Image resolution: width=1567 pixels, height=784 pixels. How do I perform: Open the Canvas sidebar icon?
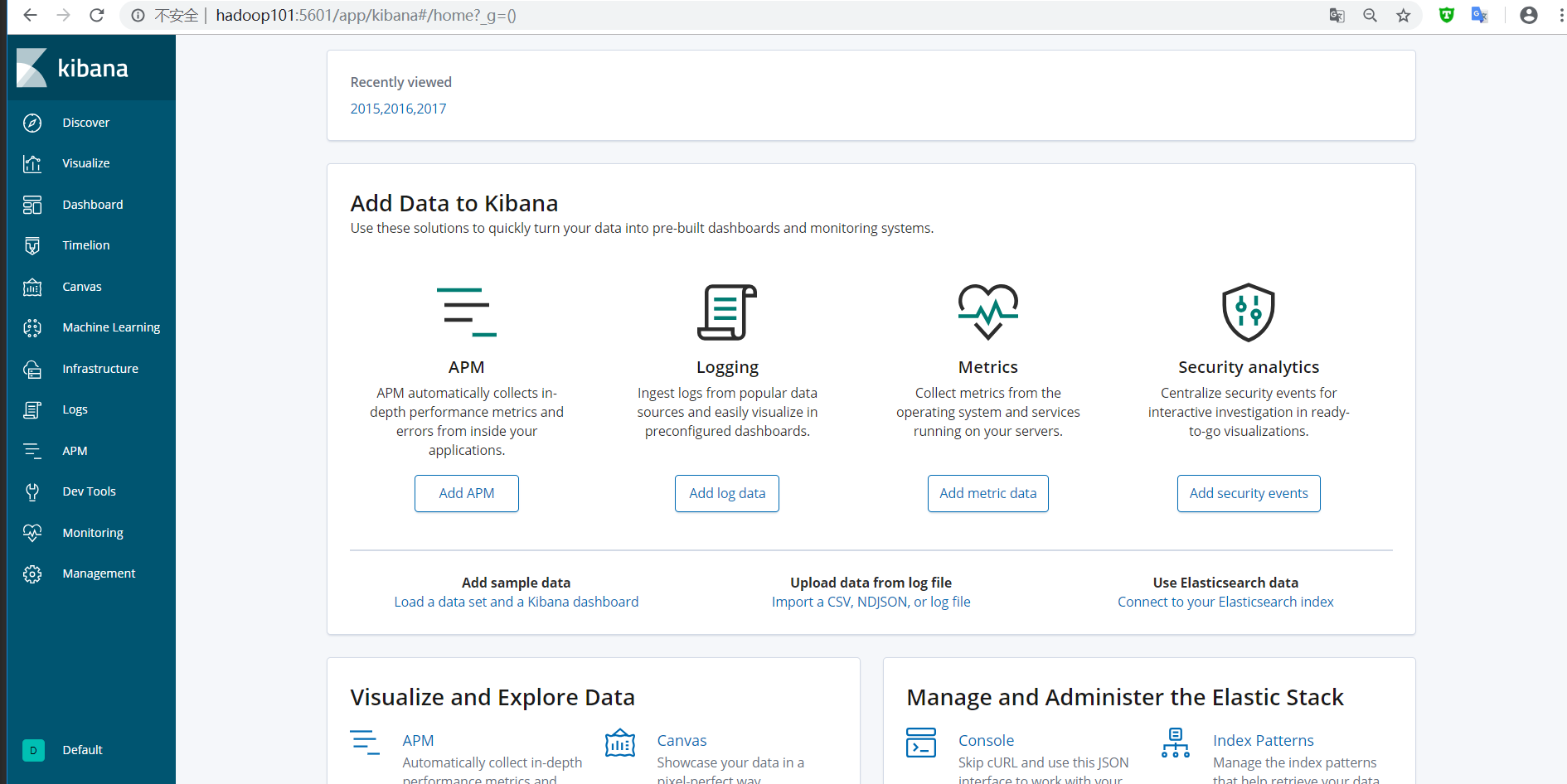[x=32, y=287]
